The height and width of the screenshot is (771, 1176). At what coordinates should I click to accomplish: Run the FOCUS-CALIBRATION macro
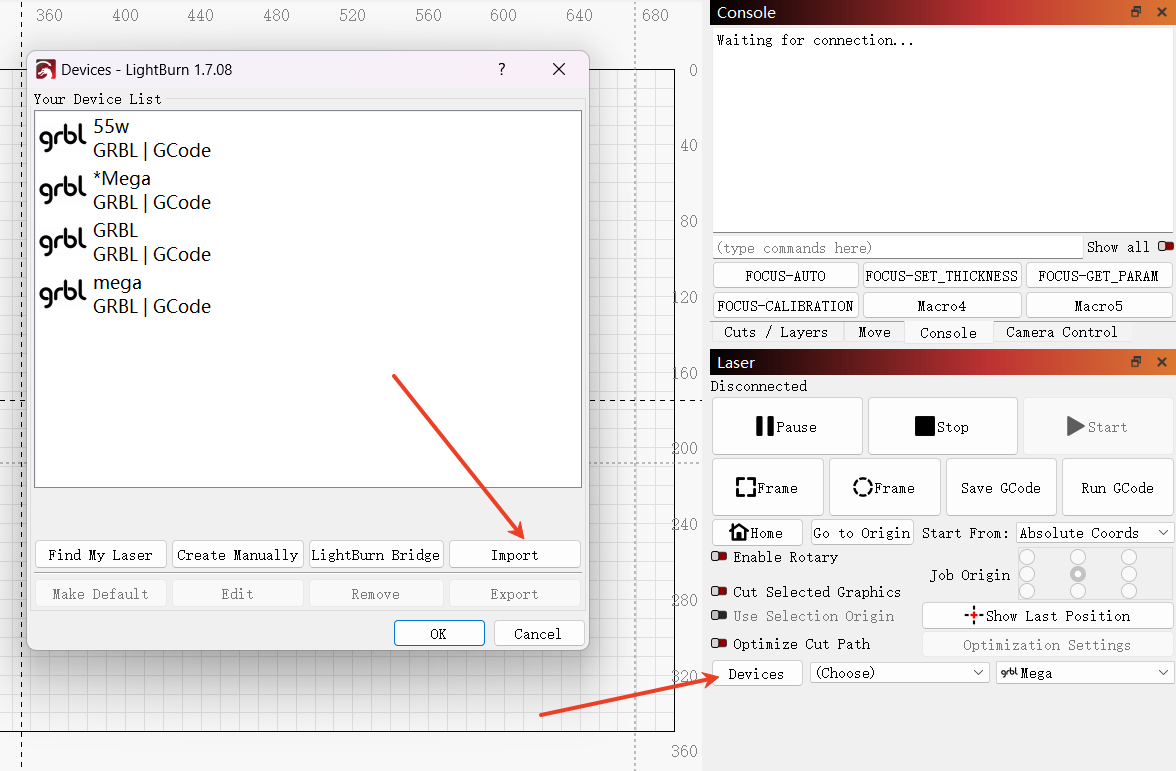coord(785,306)
